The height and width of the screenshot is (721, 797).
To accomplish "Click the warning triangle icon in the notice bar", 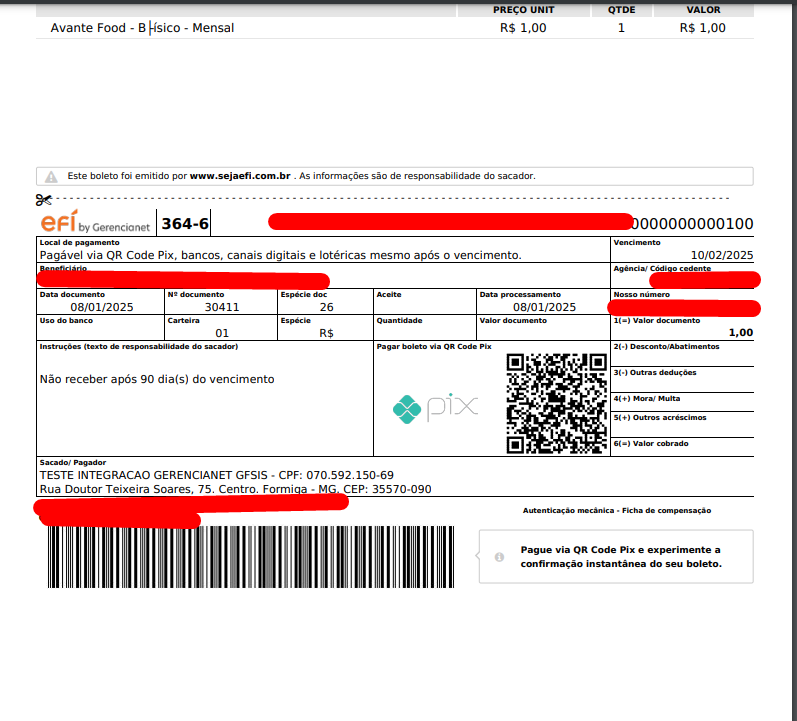I will tap(51, 176).
